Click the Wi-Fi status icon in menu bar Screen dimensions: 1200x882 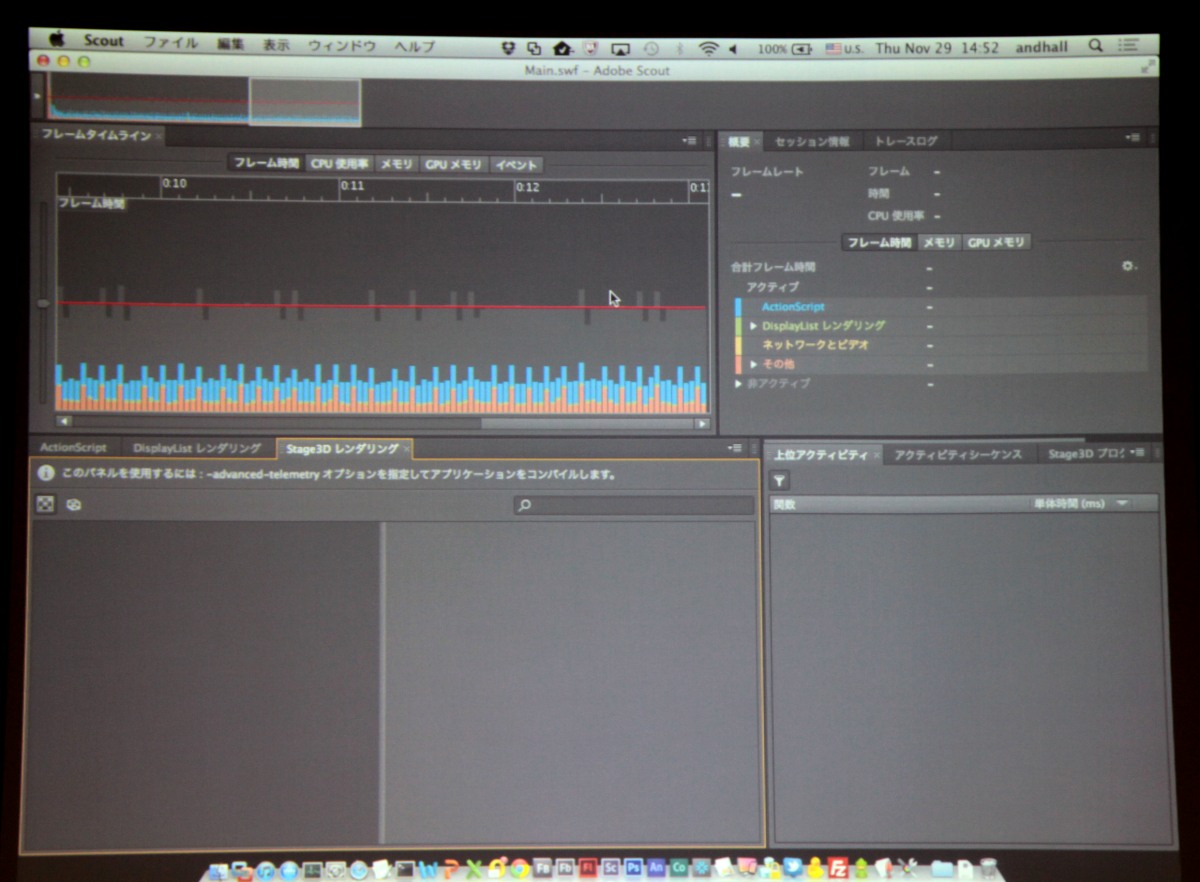pyautogui.click(x=708, y=48)
